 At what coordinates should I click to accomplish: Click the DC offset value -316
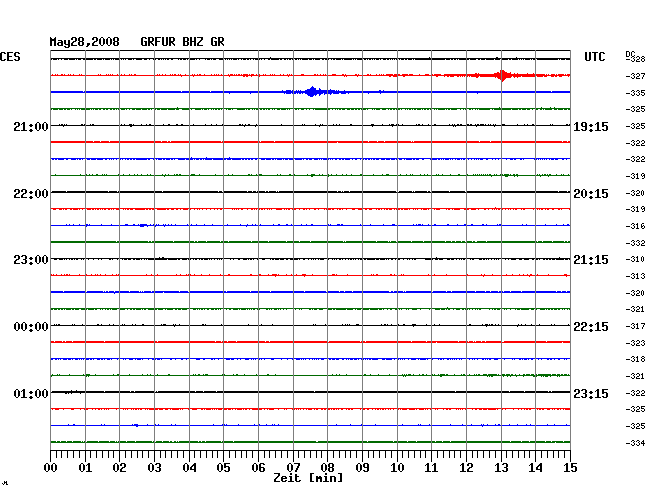pyautogui.click(x=635, y=226)
